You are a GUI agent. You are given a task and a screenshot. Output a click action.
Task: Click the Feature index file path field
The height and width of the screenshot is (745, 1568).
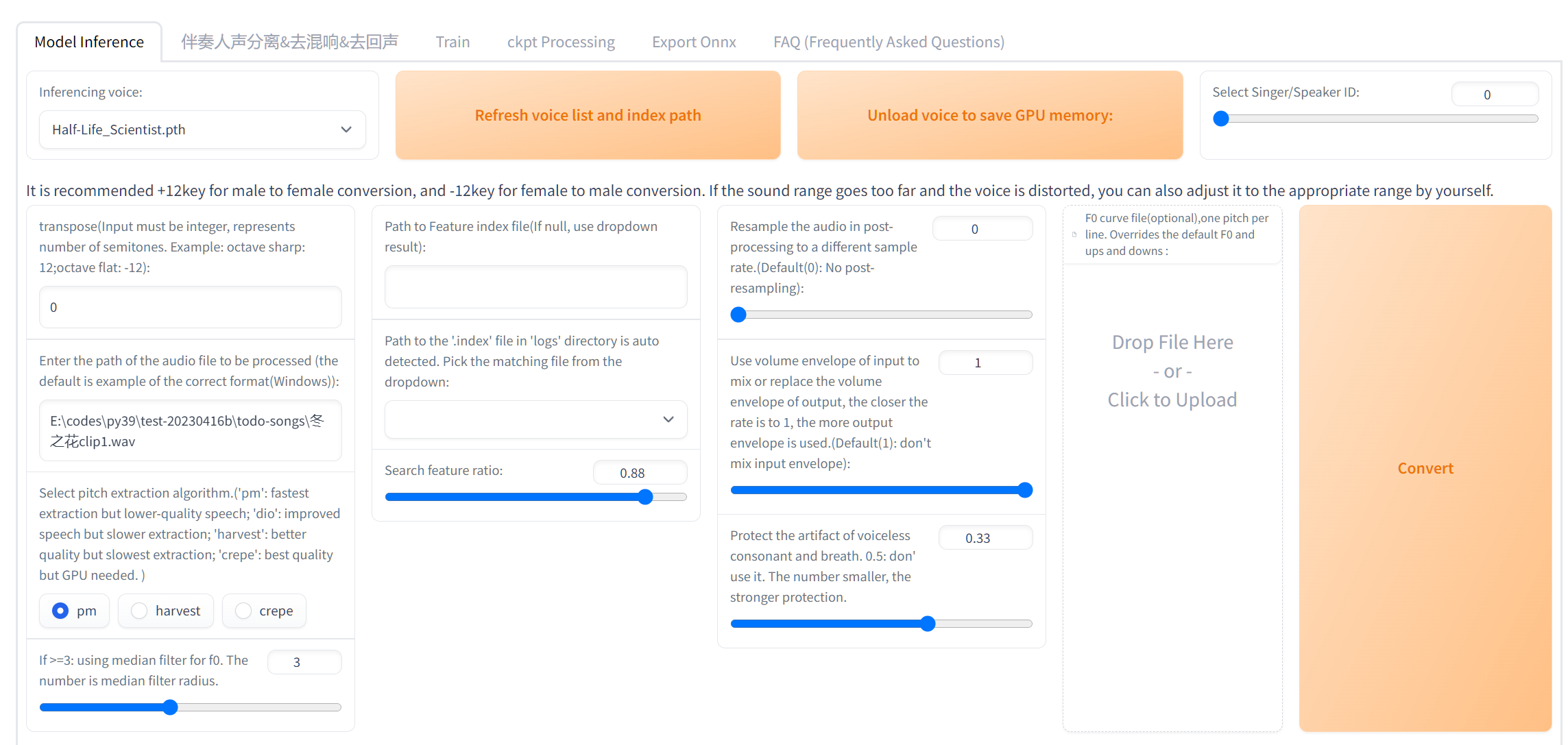535,286
